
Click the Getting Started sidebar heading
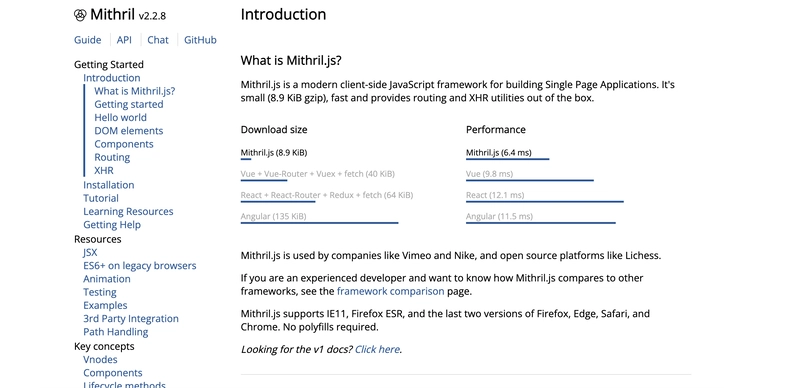pyautogui.click(x=109, y=64)
